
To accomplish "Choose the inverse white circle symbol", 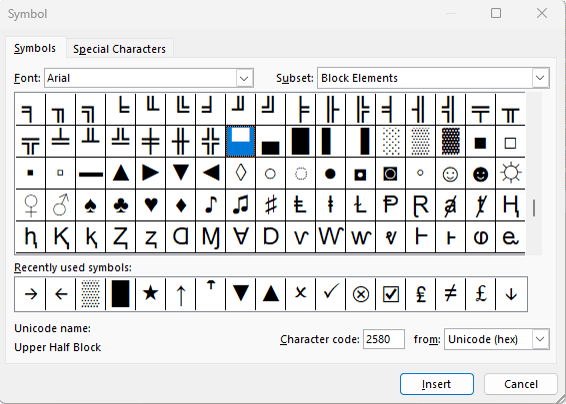I will pyautogui.click(x=390, y=173).
